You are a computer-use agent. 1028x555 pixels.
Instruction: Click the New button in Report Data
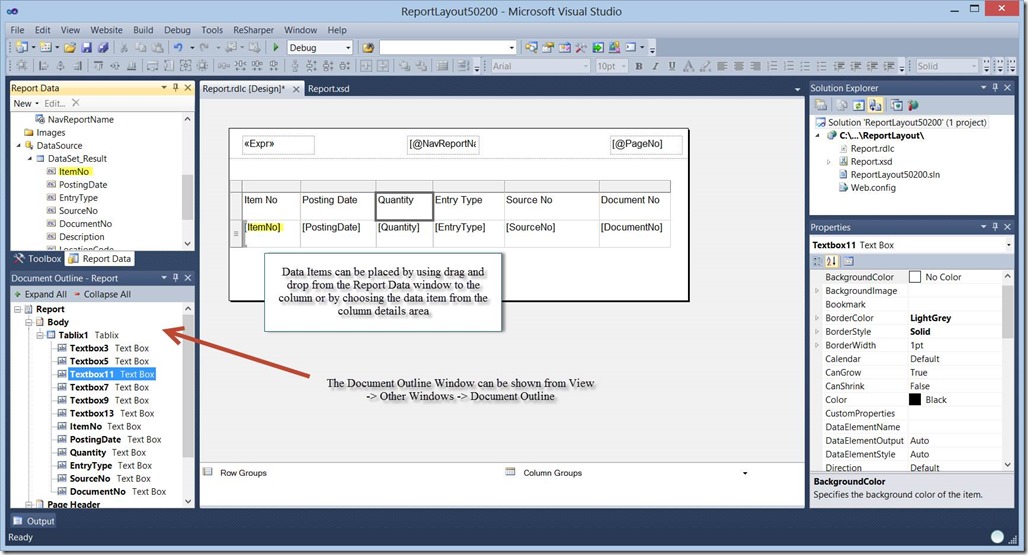[x=26, y=103]
